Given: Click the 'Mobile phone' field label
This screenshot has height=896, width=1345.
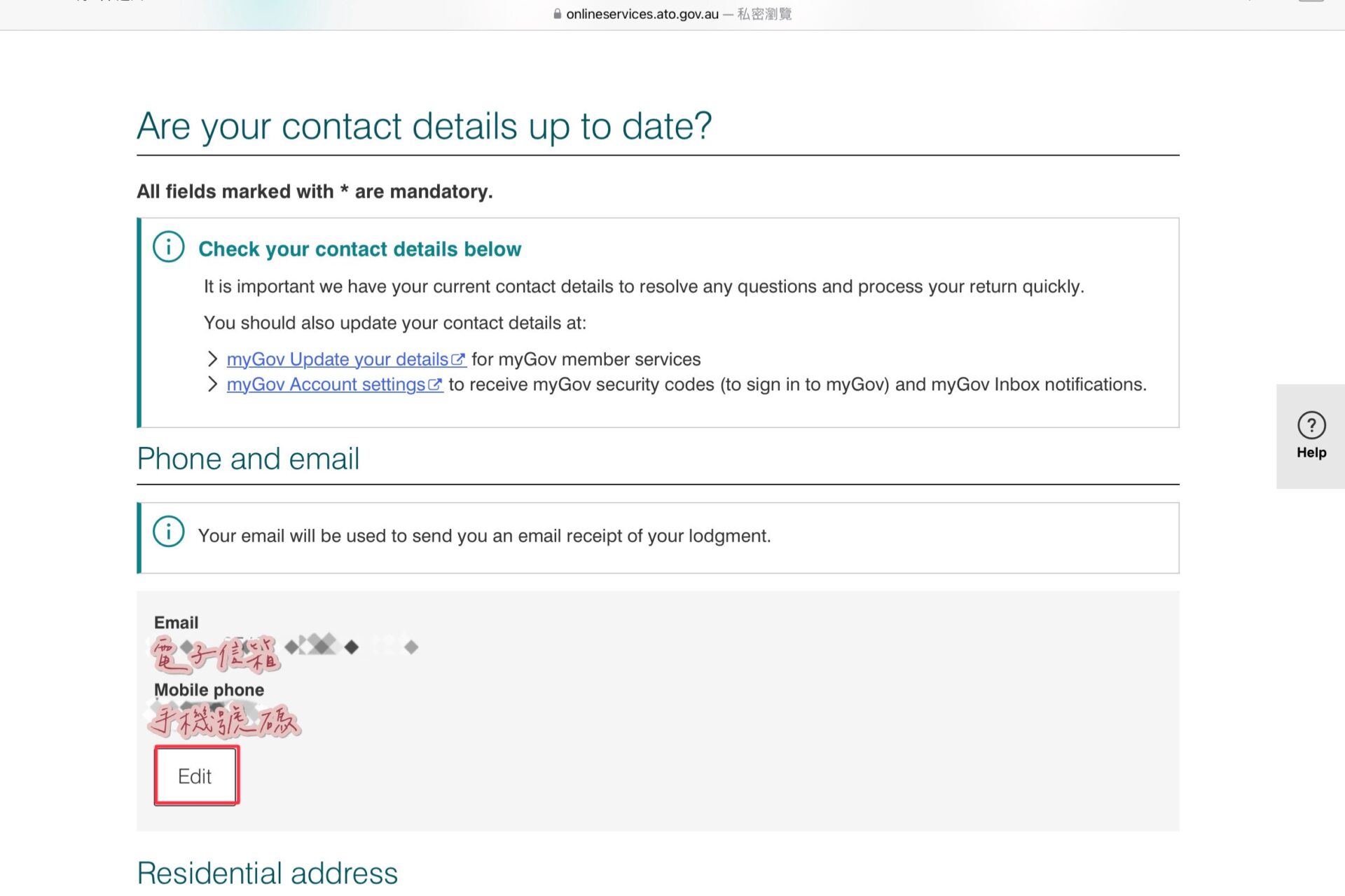Looking at the screenshot, I should click(209, 690).
